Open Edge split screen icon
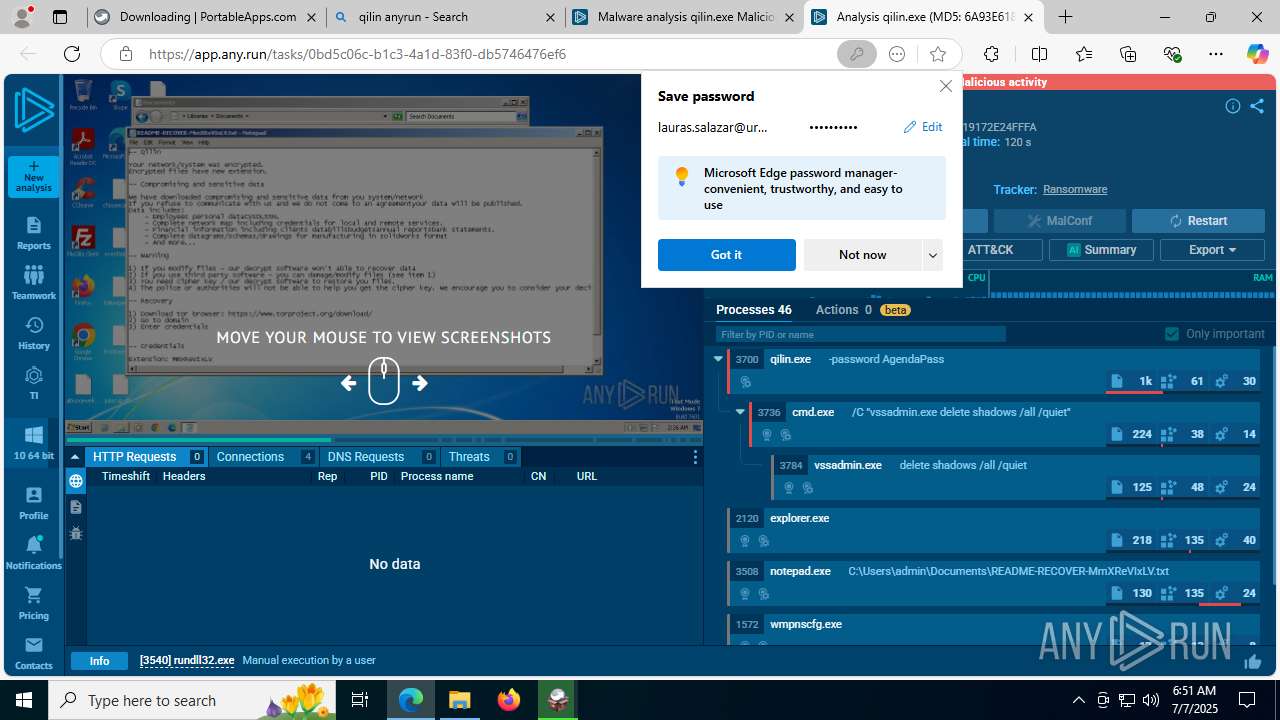The height and width of the screenshot is (720, 1280). pos(1039,54)
